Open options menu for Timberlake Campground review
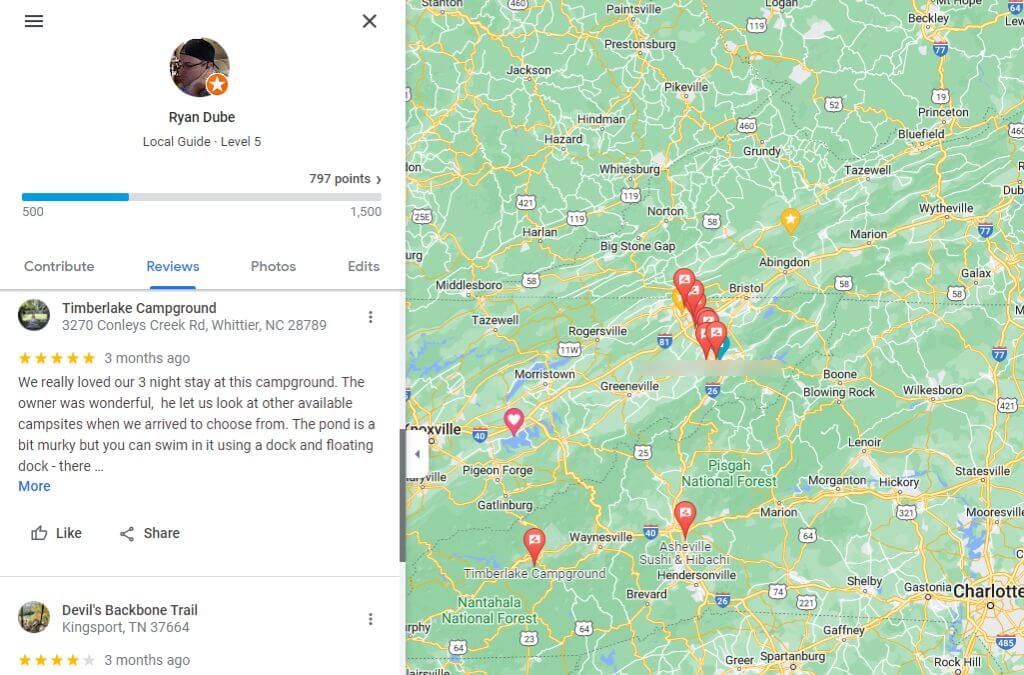Image resolution: width=1024 pixels, height=675 pixels. (370, 317)
